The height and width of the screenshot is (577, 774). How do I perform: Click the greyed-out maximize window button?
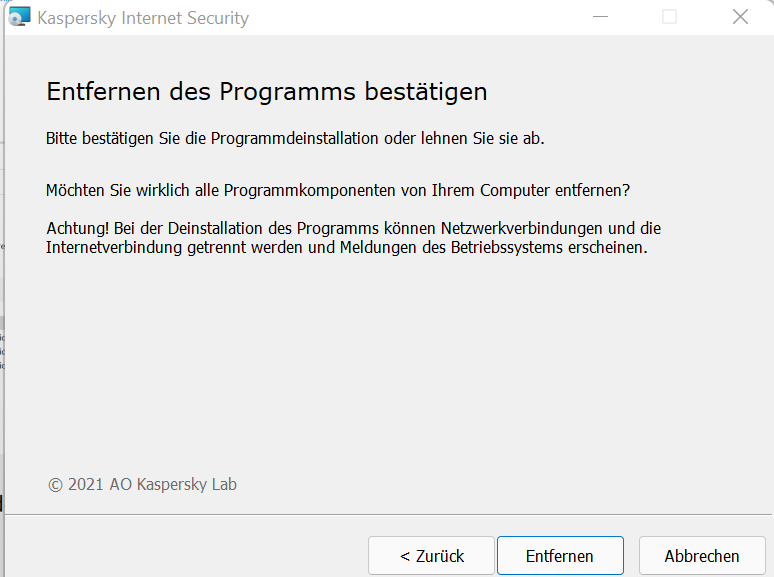click(x=669, y=17)
